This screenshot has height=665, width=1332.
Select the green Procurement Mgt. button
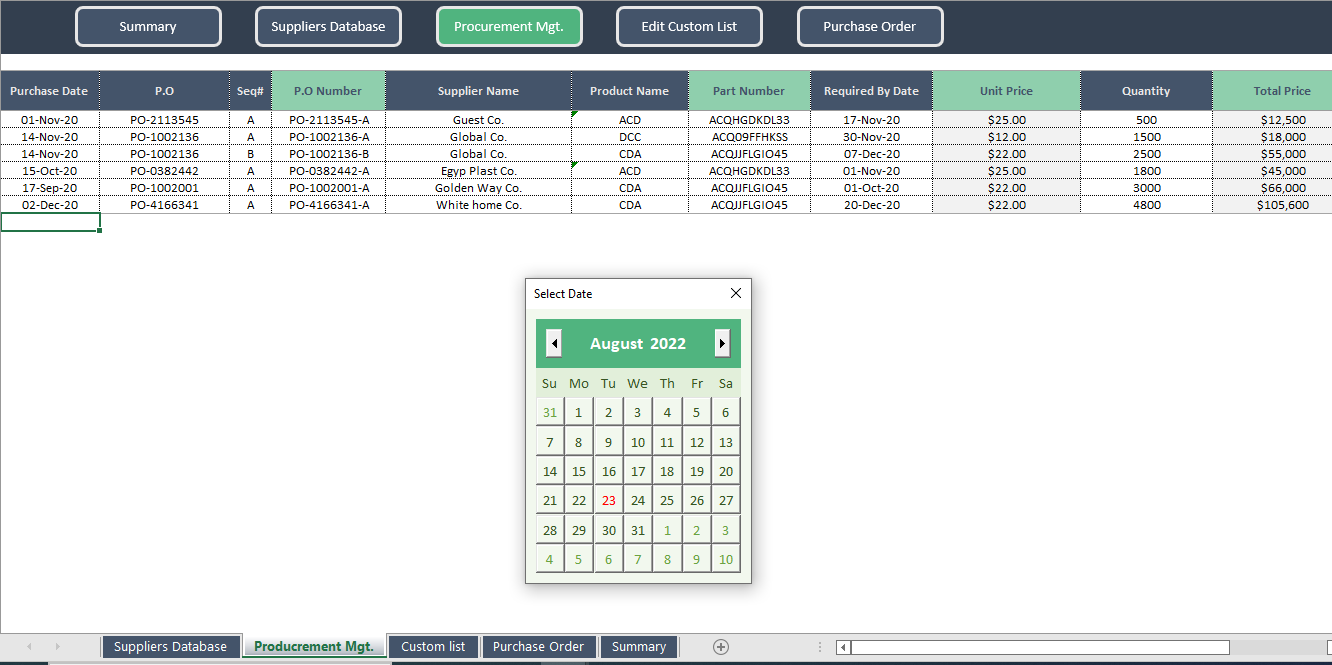(509, 27)
